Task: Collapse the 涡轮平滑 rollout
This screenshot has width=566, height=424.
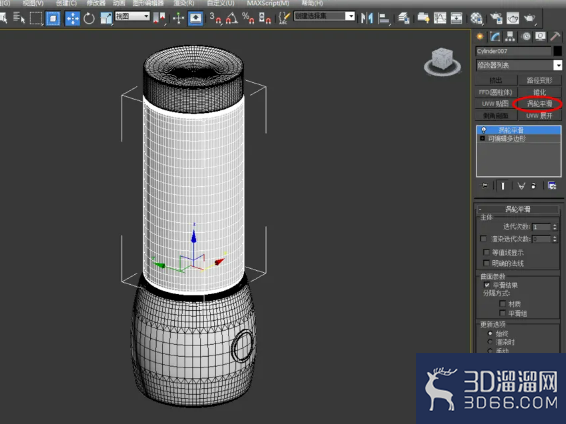Action: [x=518, y=209]
